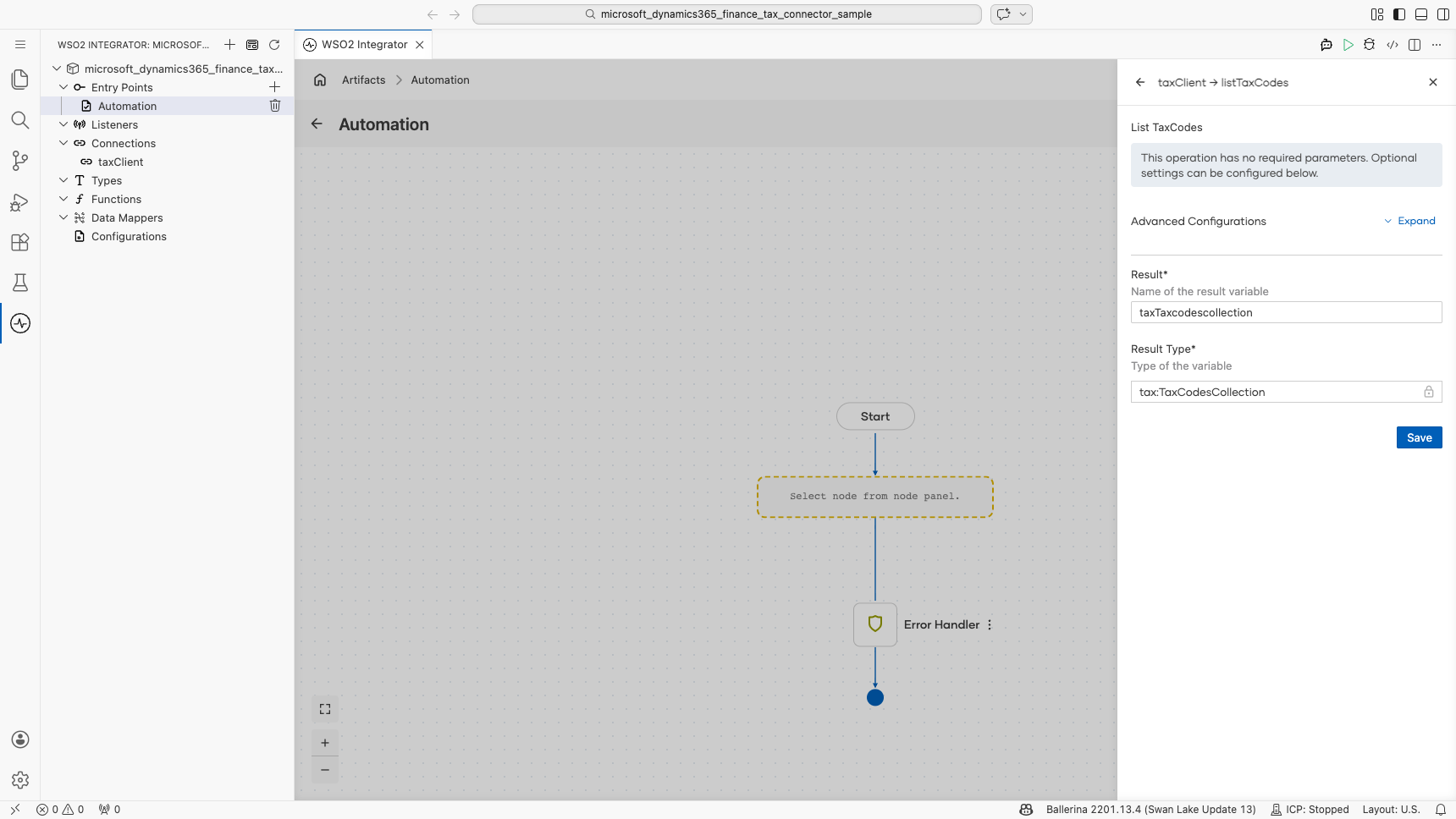This screenshot has width=1456, height=819.
Task: Open the Manage gear settings
Action: 20,780
